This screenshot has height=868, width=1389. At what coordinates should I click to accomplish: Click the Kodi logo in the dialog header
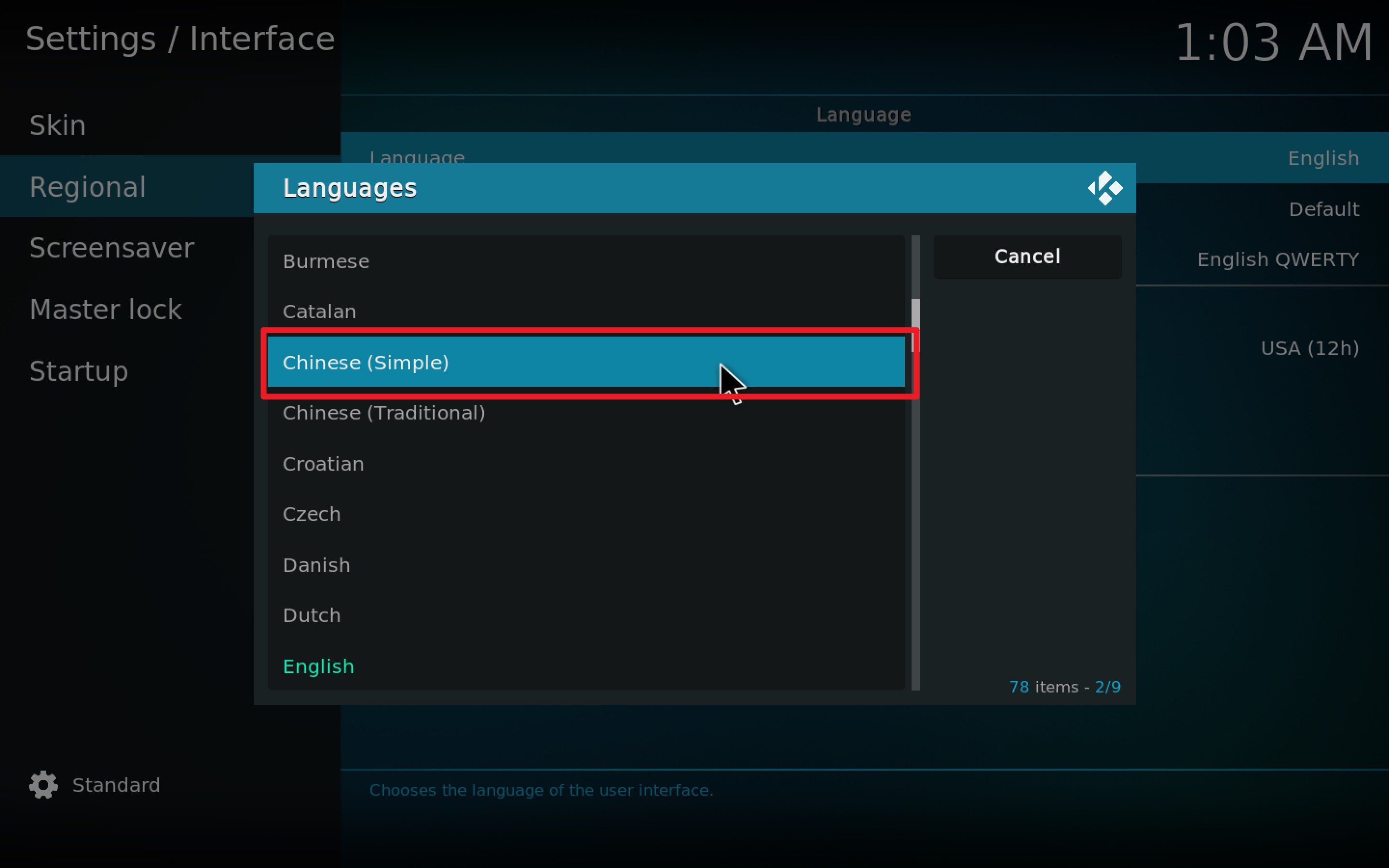point(1104,188)
